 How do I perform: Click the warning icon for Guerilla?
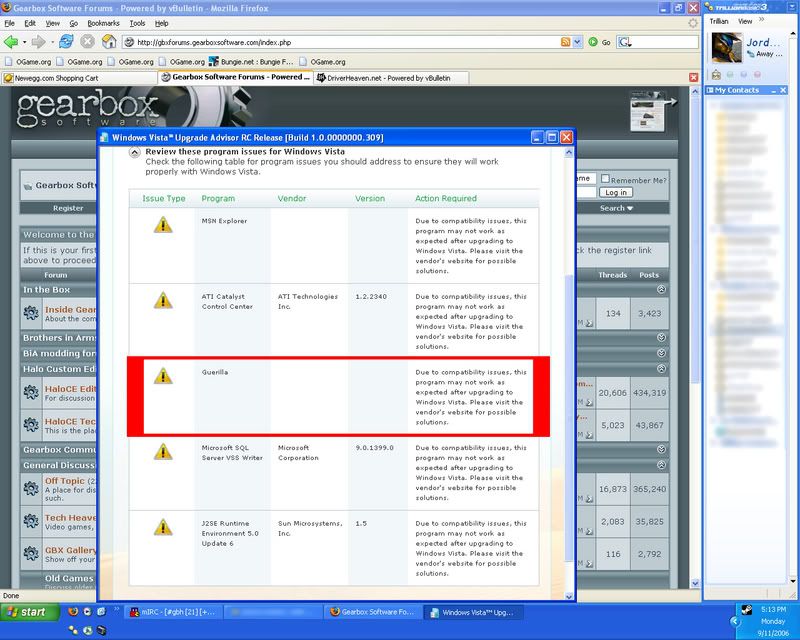tap(163, 376)
